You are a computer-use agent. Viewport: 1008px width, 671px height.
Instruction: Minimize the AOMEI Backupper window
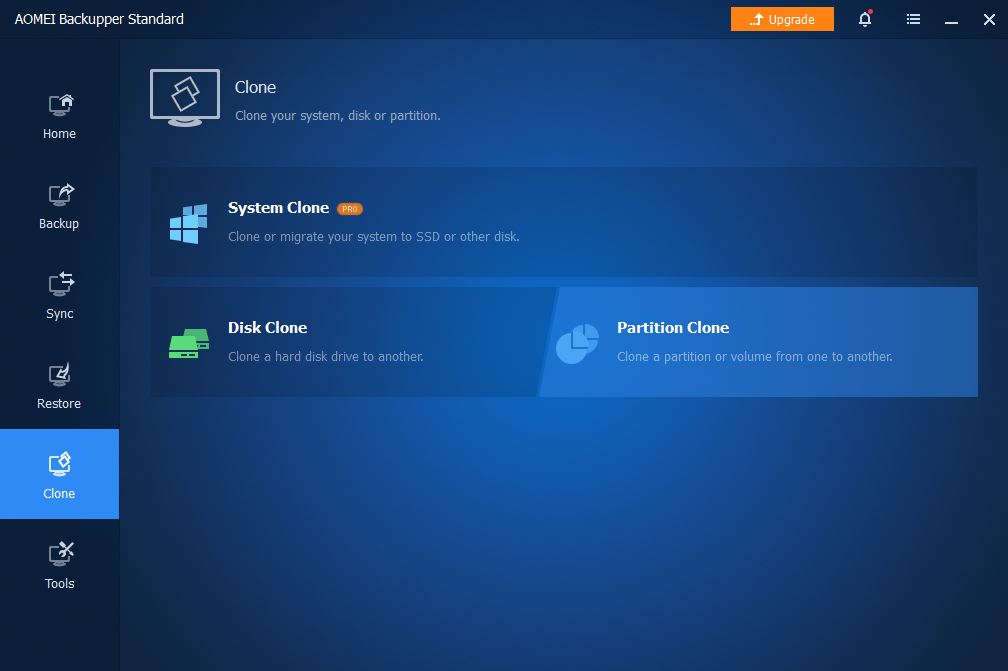click(x=951, y=20)
